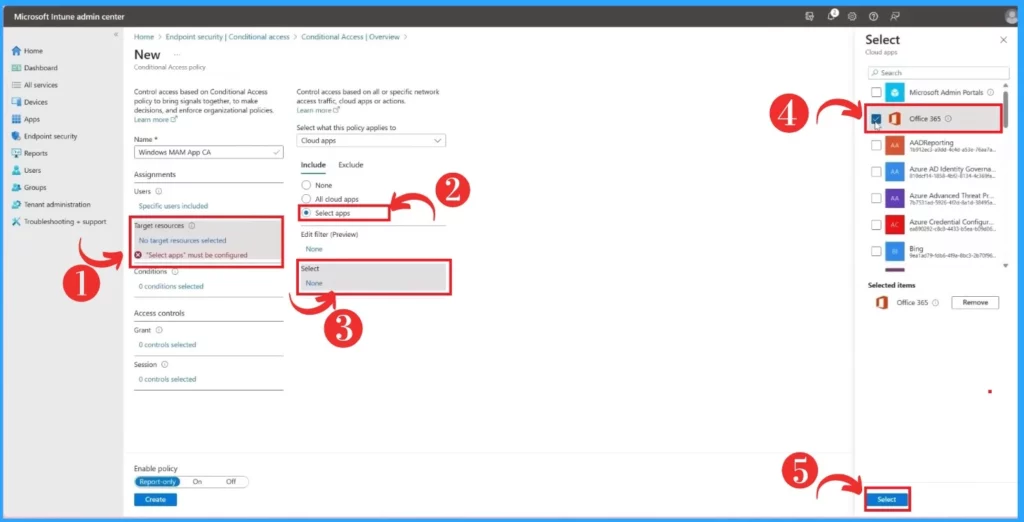Open All services in the sidebar
Image resolution: width=1024 pixels, height=522 pixels.
(x=35, y=85)
